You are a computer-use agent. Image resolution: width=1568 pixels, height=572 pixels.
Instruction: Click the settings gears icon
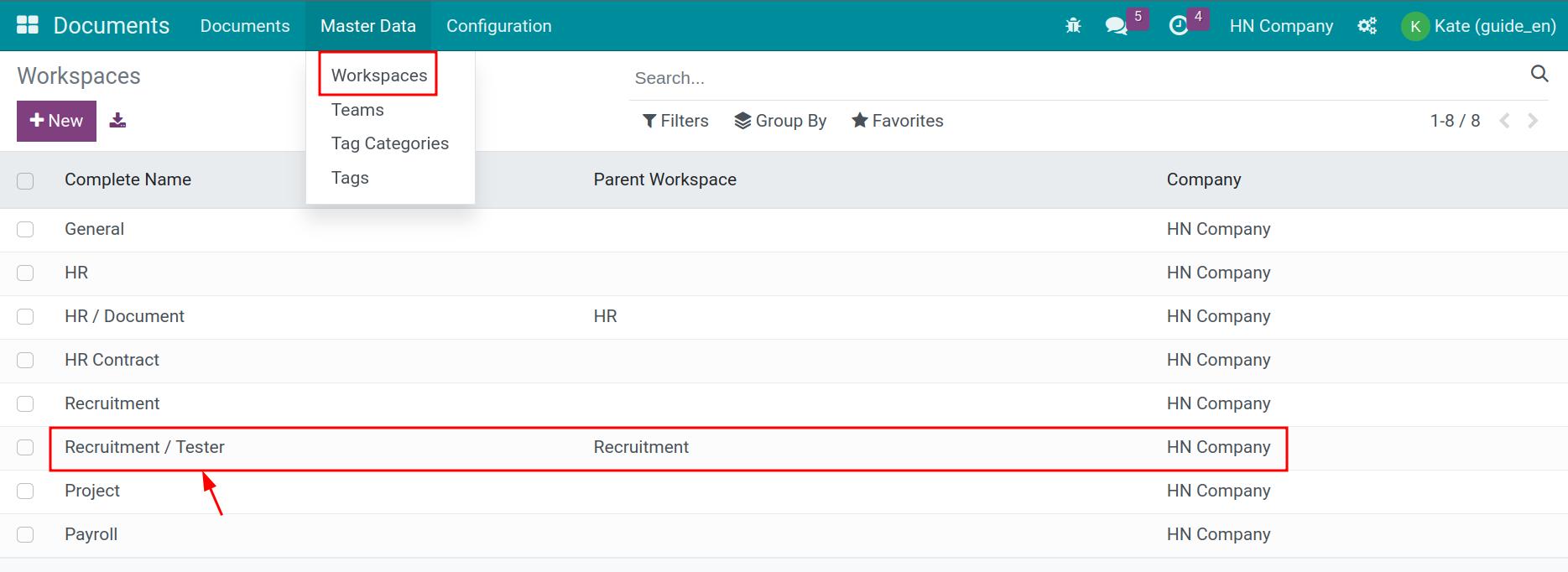pyautogui.click(x=1367, y=26)
